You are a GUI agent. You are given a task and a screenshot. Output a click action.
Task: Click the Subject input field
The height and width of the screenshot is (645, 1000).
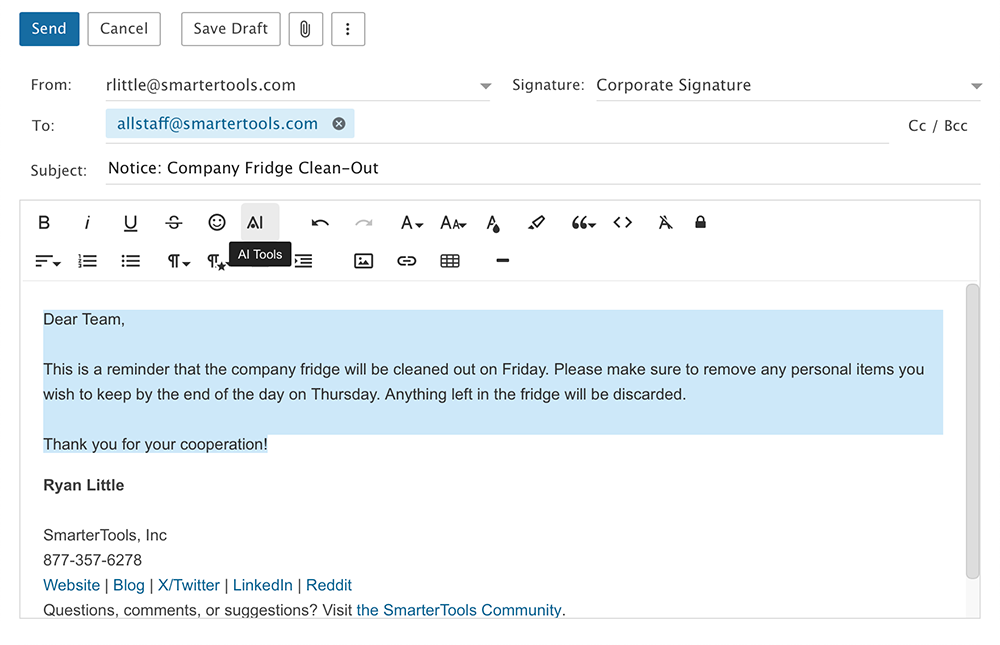[x=543, y=168]
